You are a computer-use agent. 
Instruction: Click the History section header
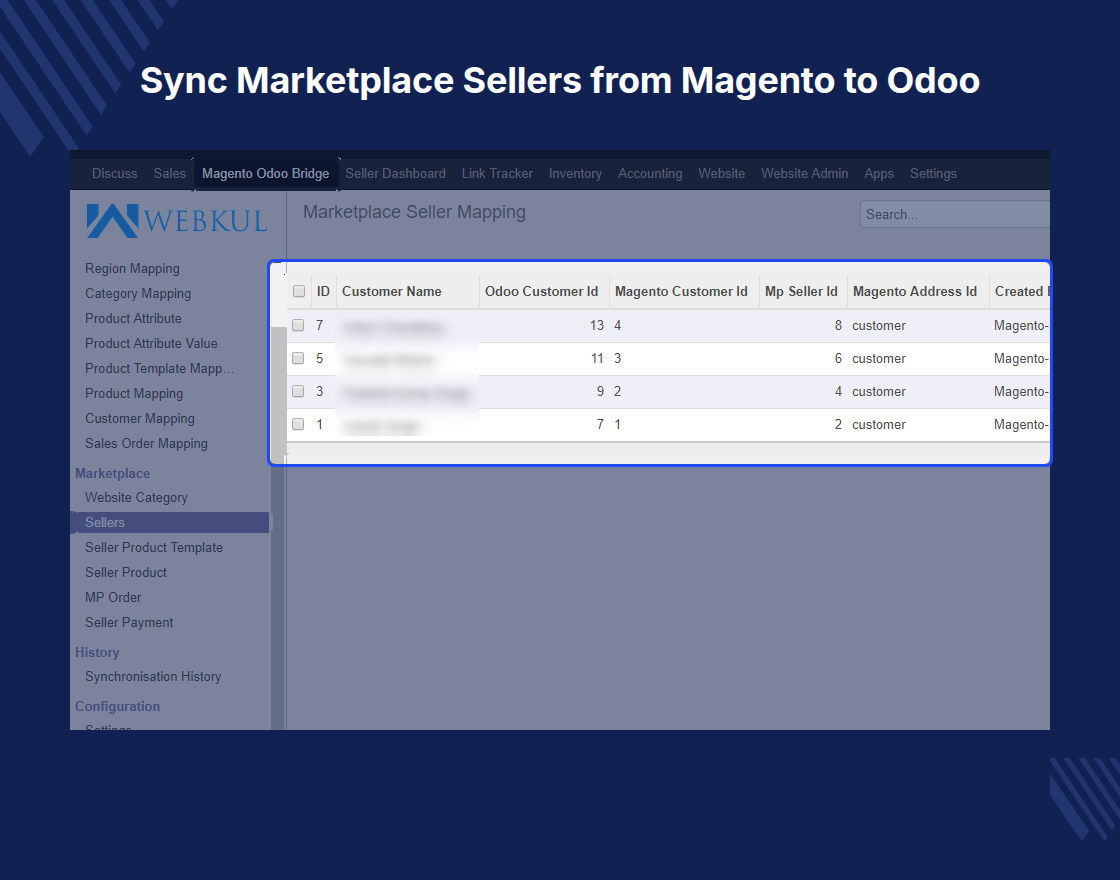click(96, 652)
